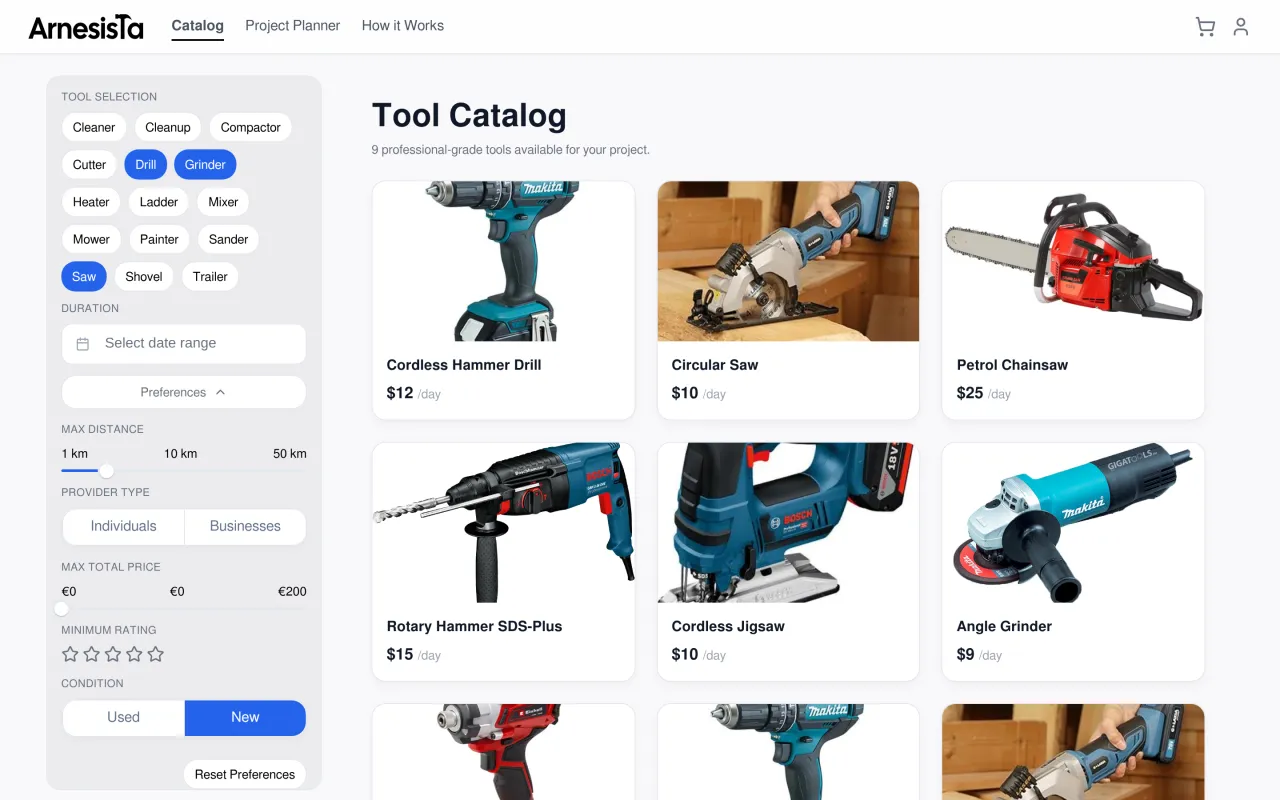Screen dimensions: 1280x800
Task: Toggle the Painter tool filter
Action: pyautogui.click(x=159, y=239)
